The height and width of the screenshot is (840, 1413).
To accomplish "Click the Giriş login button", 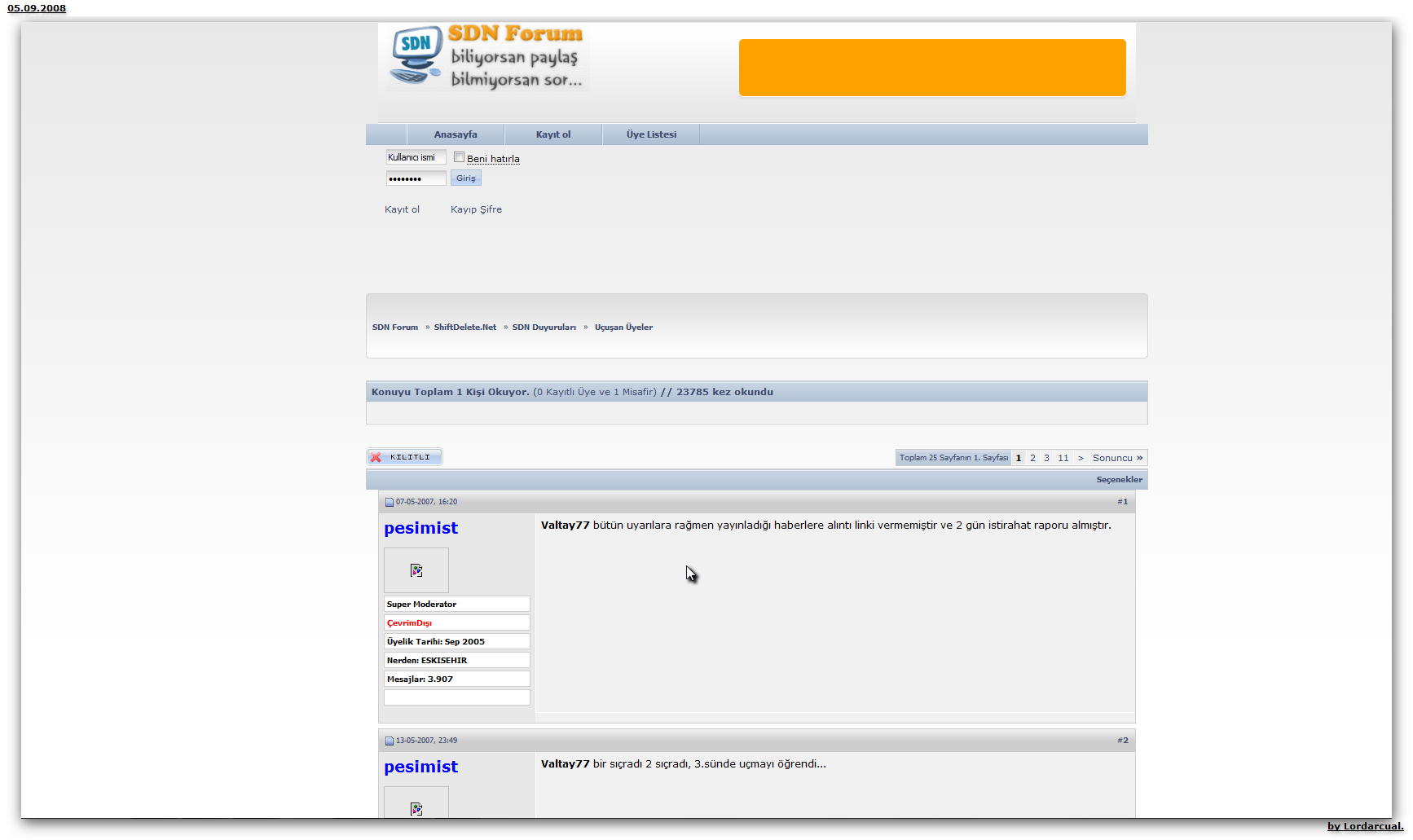I will point(466,178).
